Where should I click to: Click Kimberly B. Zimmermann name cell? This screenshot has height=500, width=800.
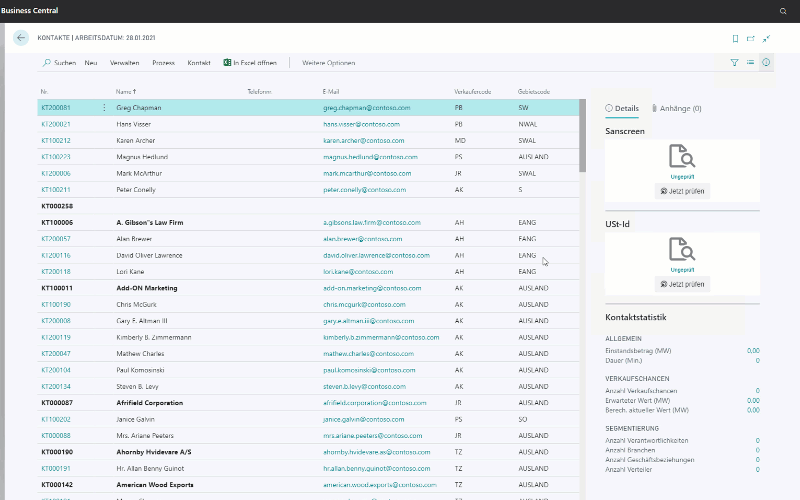tap(154, 337)
